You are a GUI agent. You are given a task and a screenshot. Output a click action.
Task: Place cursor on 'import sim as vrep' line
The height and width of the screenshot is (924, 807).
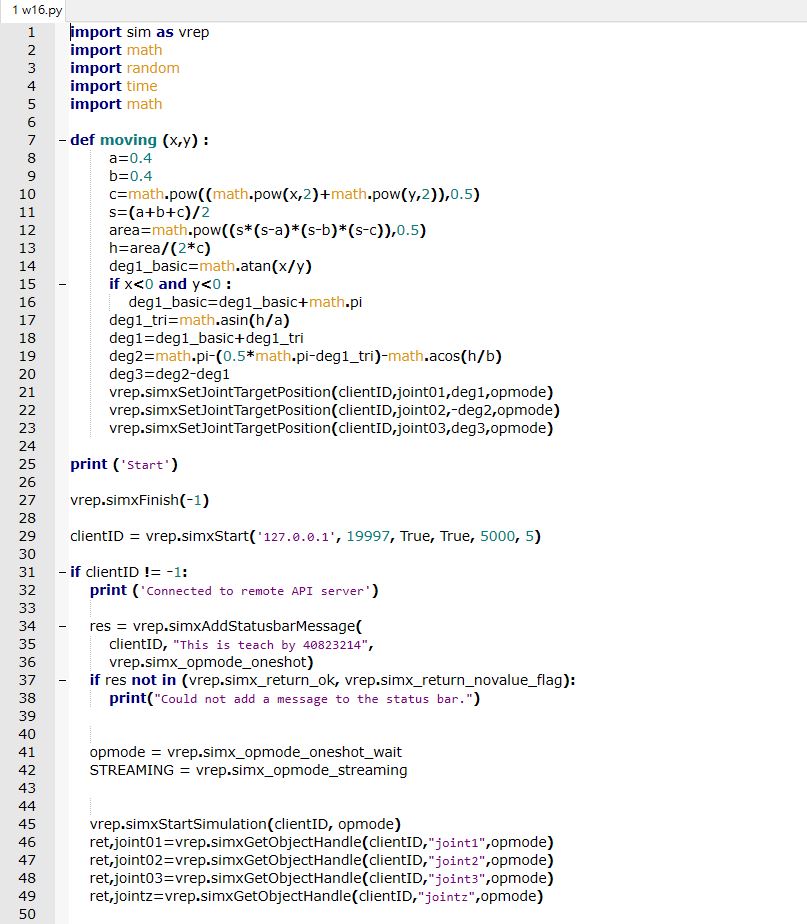140,32
